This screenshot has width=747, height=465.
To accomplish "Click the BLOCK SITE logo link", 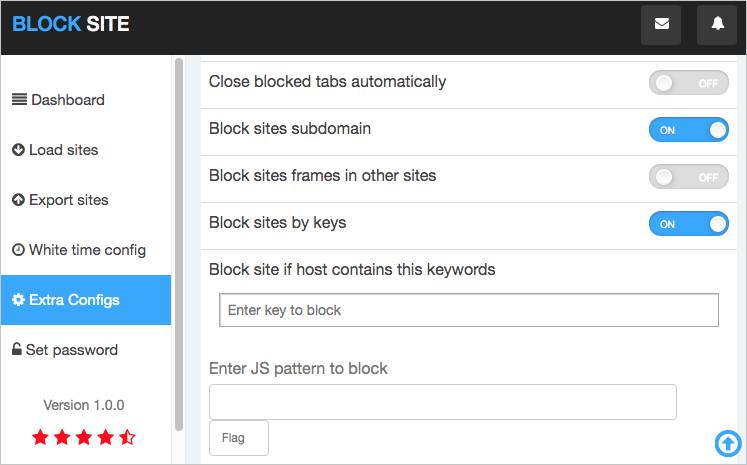I will [x=71, y=24].
